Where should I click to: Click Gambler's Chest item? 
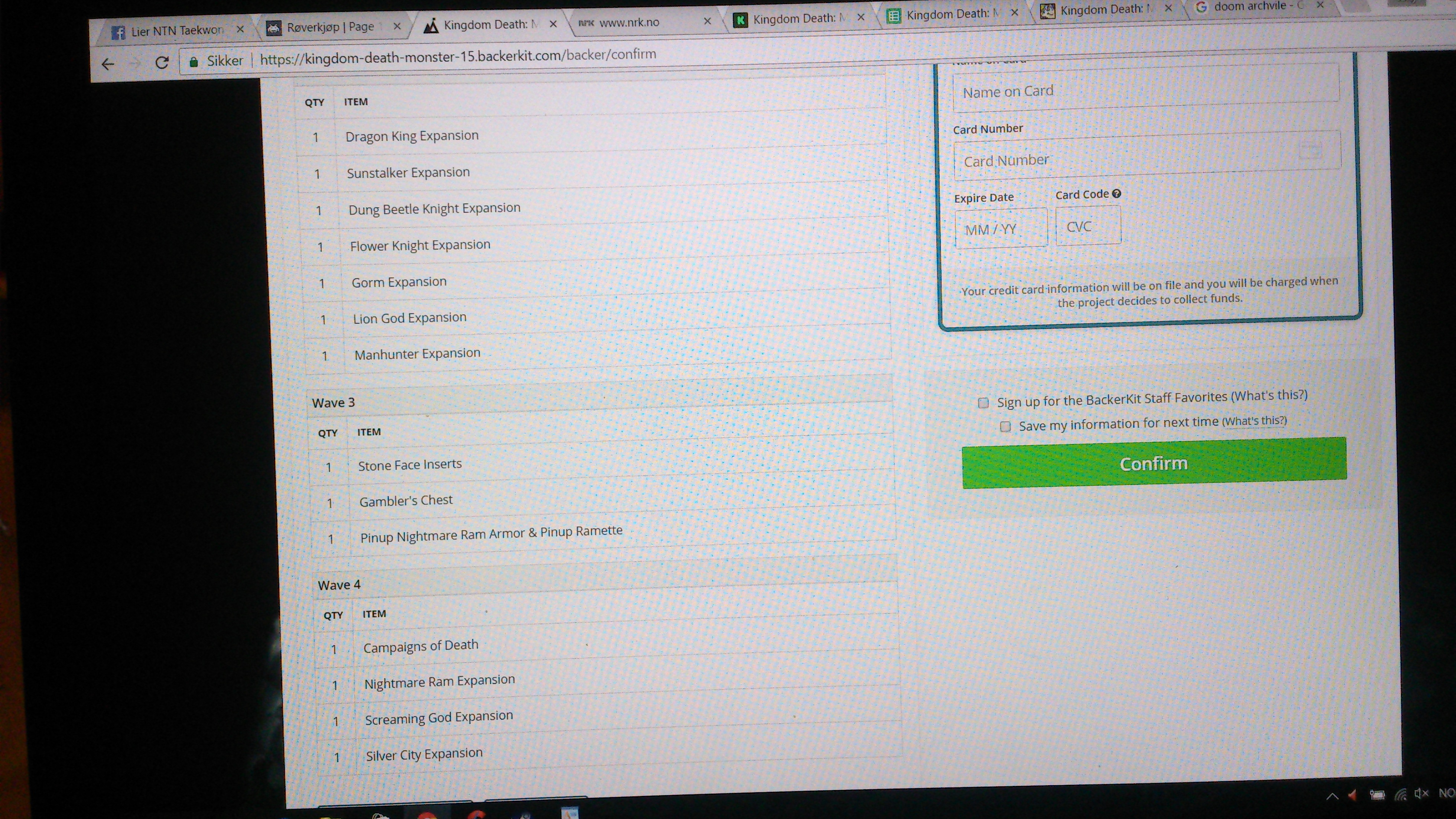tap(406, 501)
